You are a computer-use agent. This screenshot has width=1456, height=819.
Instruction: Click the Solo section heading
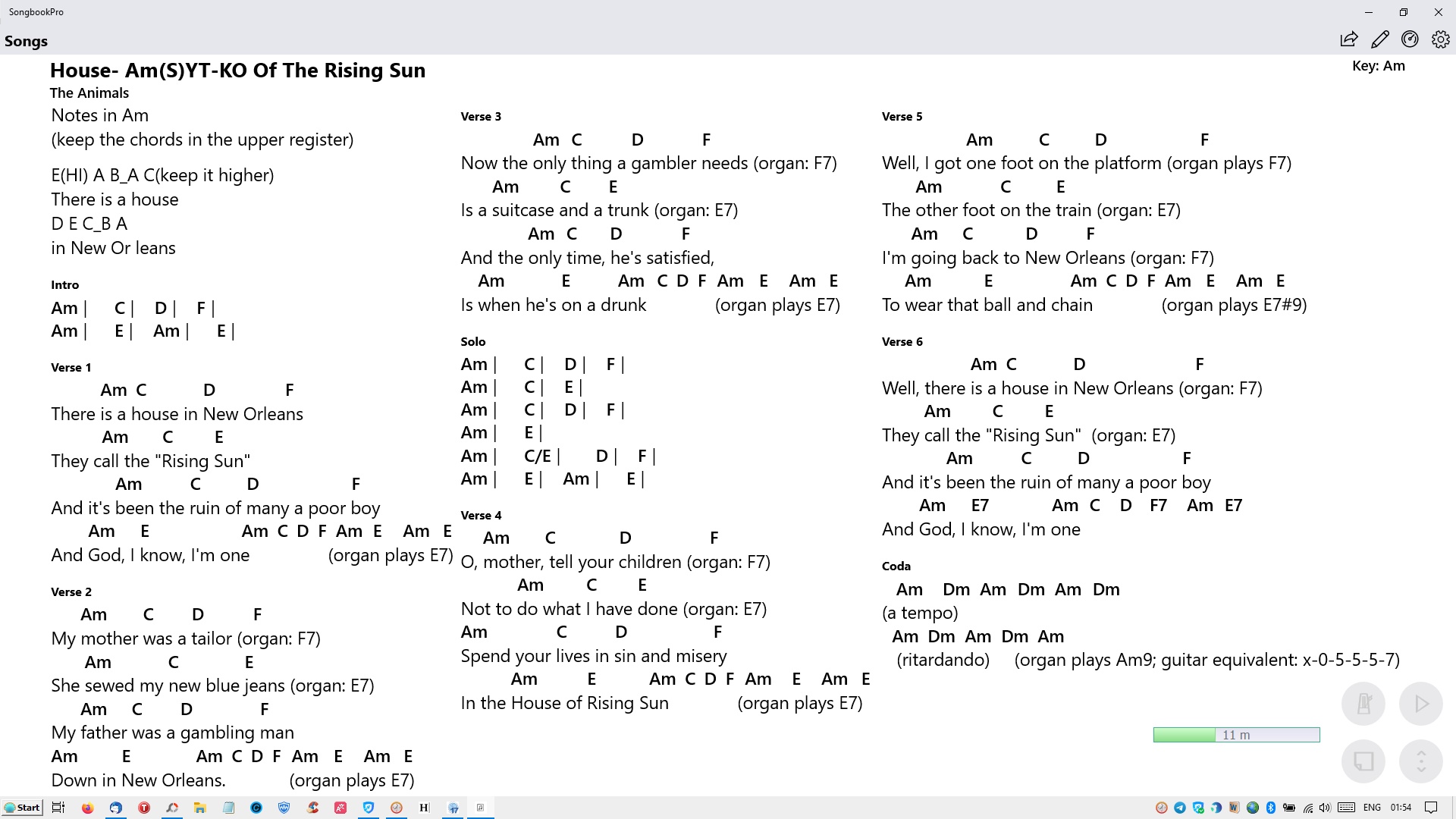(472, 342)
